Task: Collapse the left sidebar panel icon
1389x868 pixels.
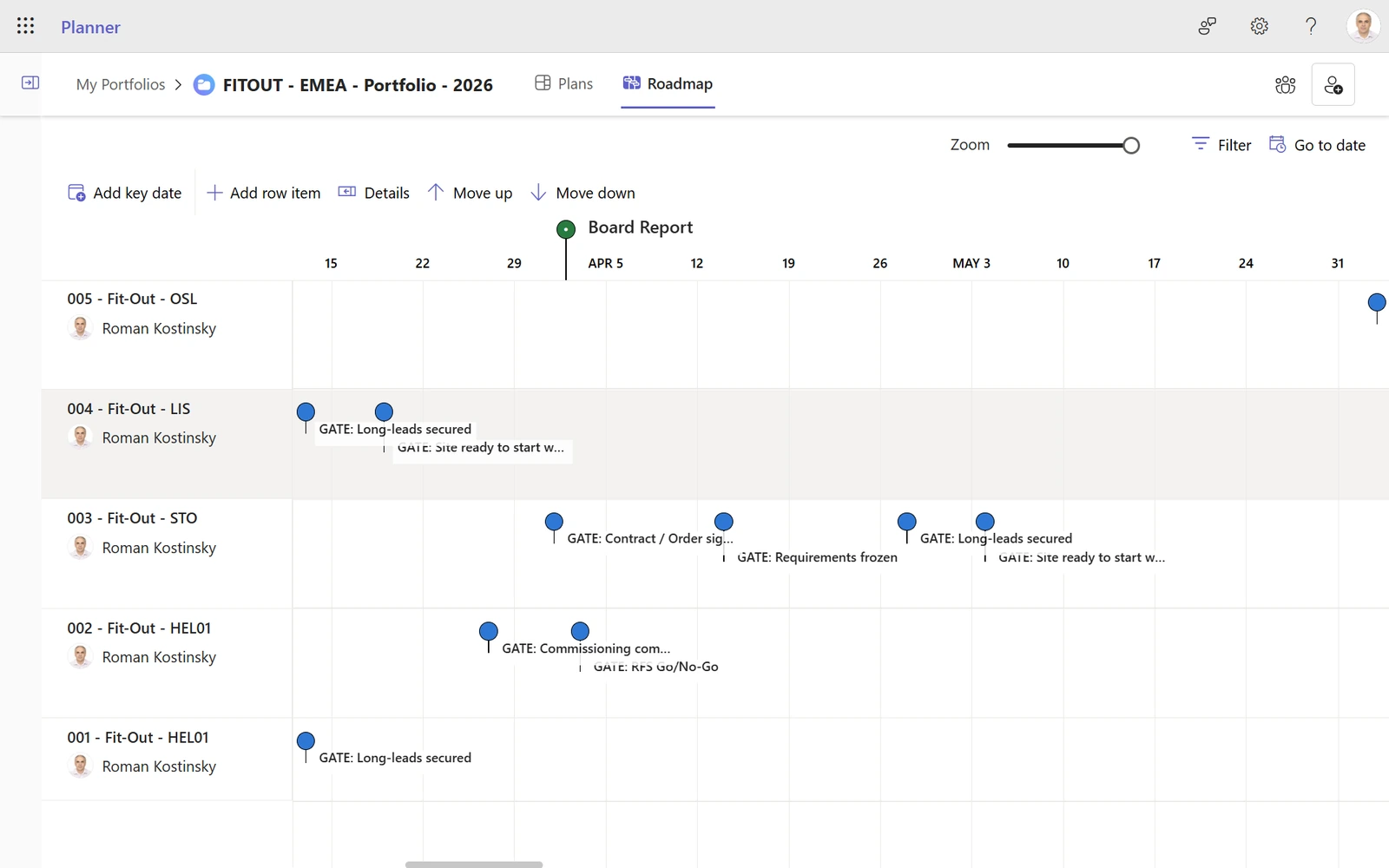Action: pos(30,82)
